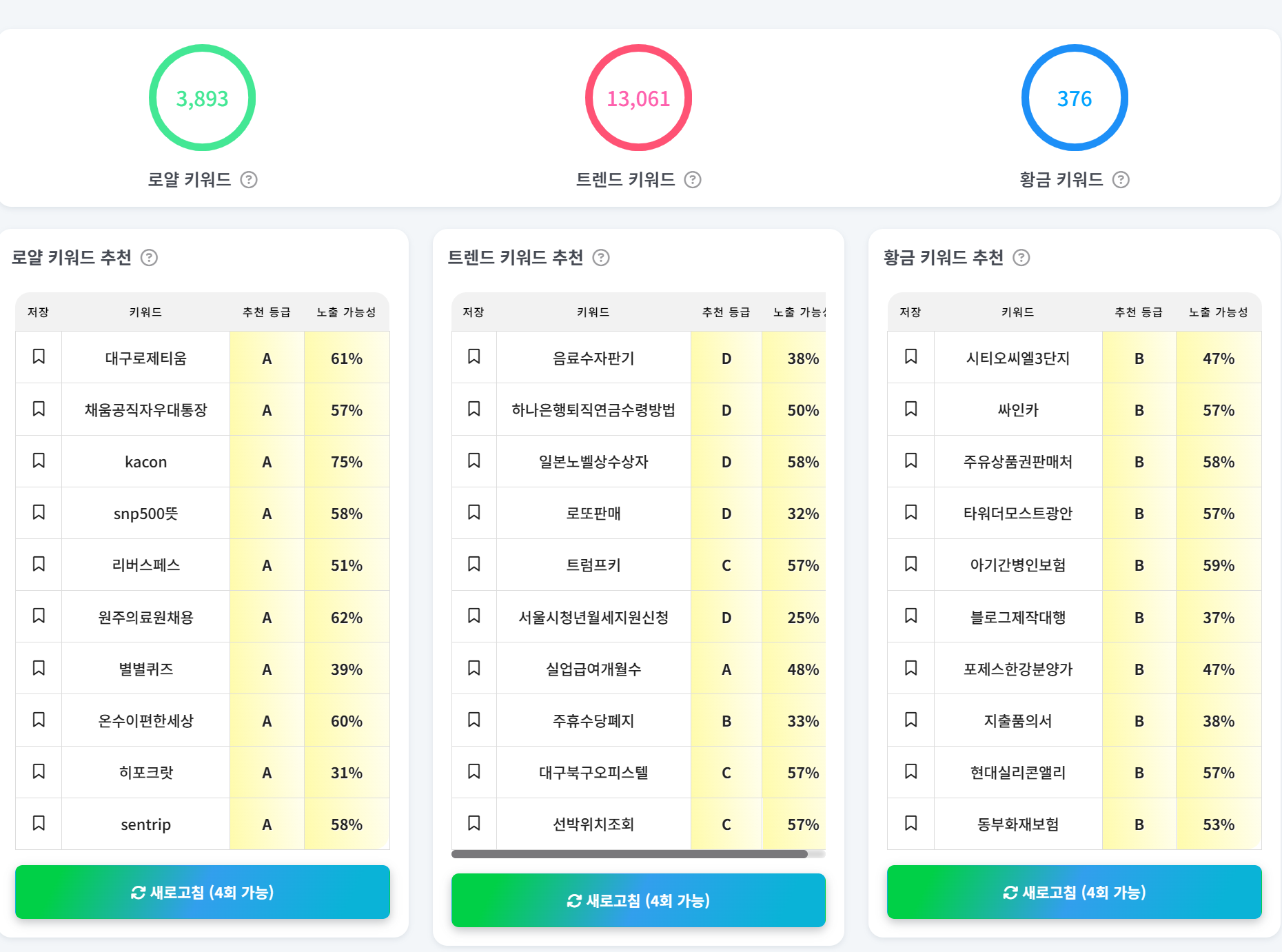The width and height of the screenshot is (1282, 952).
Task: Open help tooltip for 황금 키워드 추천
Action: click(x=1021, y=258)
